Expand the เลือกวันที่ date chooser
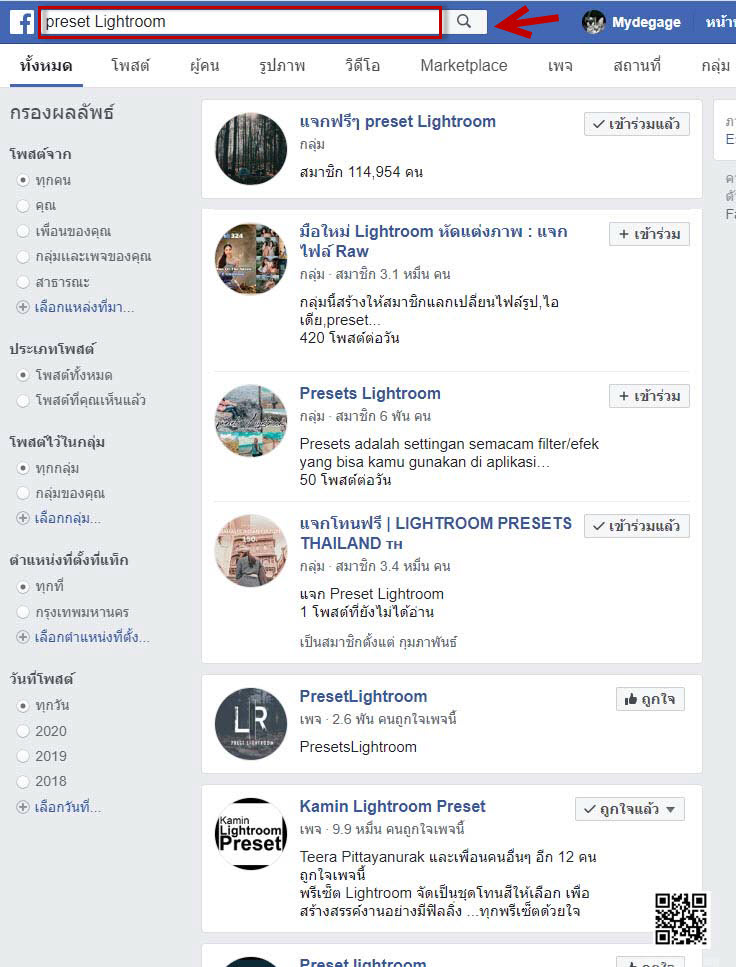736x967 pixels. click(68, 807)
